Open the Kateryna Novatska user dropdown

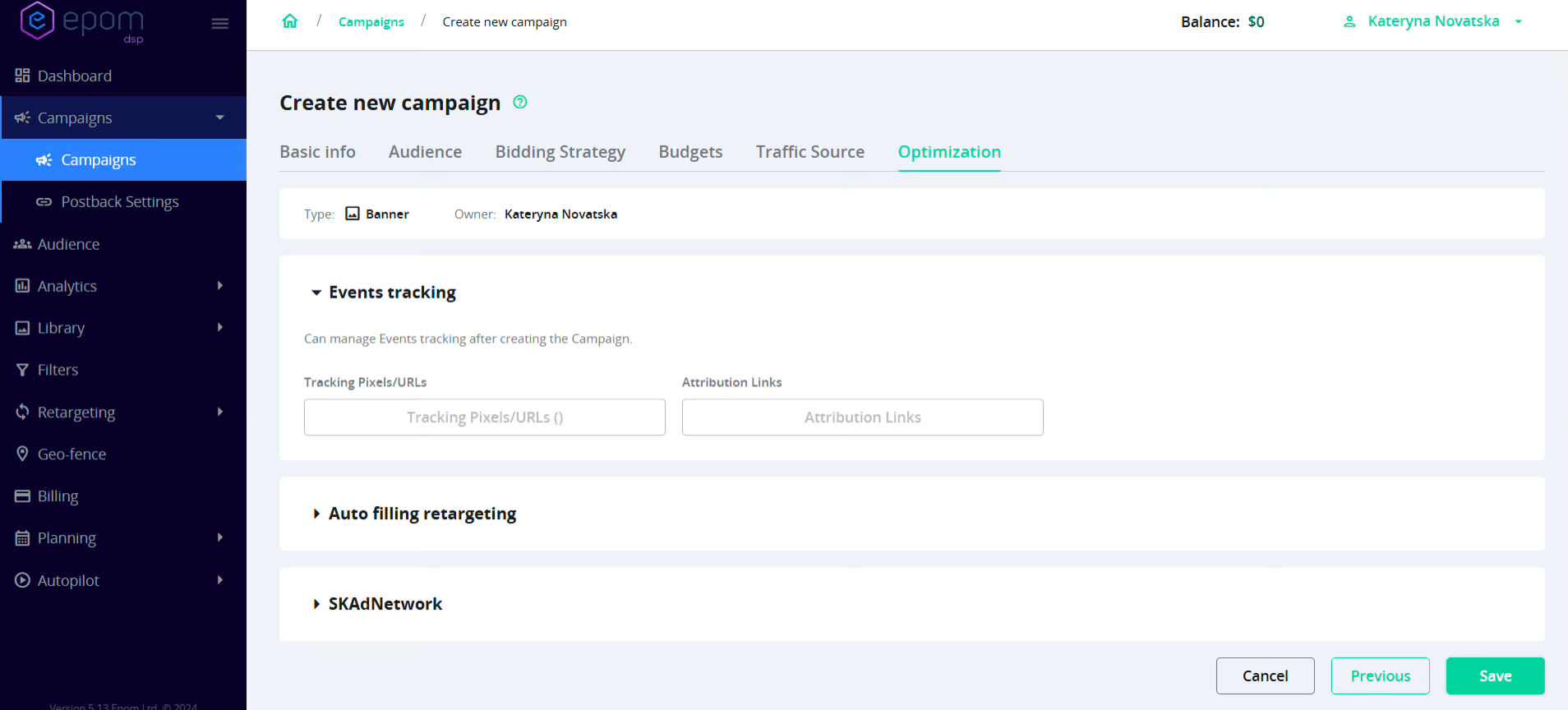[x=1432, y=21]
